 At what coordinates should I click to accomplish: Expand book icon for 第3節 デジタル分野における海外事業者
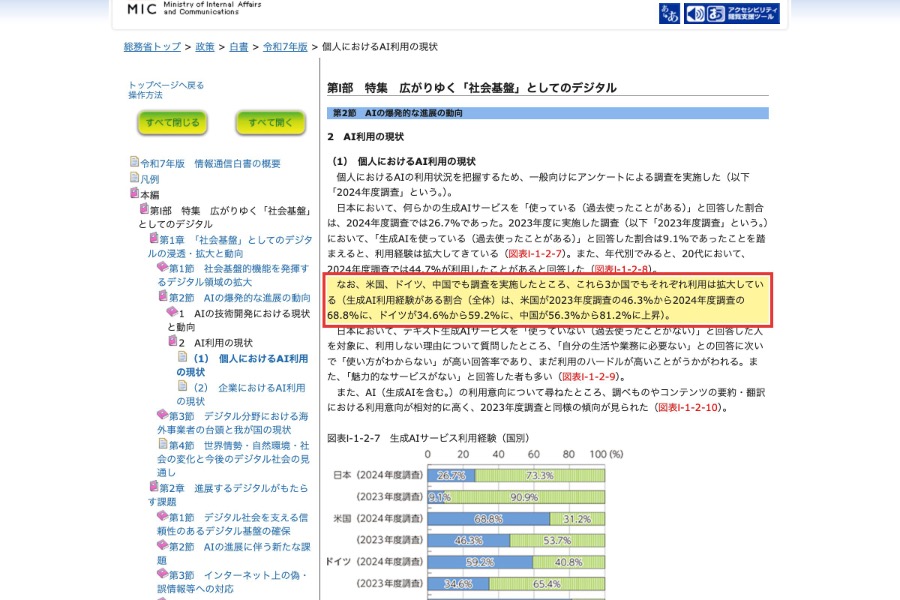[162, 415]
